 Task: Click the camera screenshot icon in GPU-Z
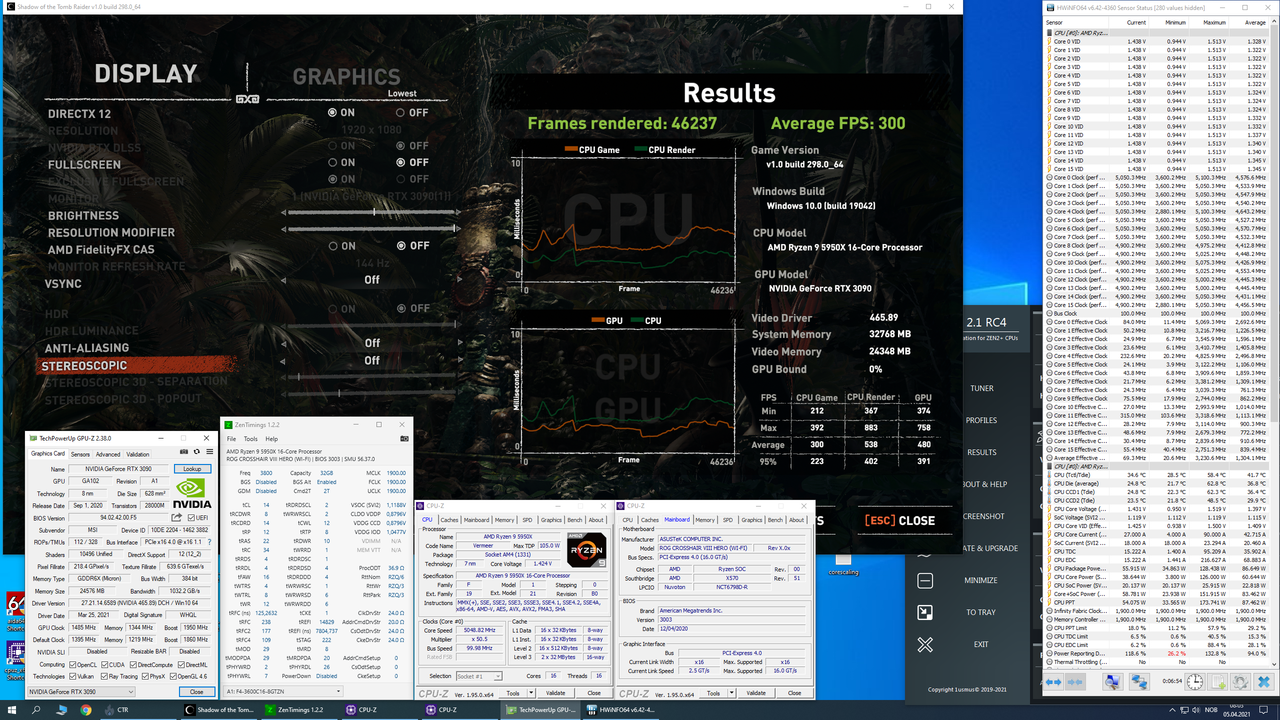184,452
